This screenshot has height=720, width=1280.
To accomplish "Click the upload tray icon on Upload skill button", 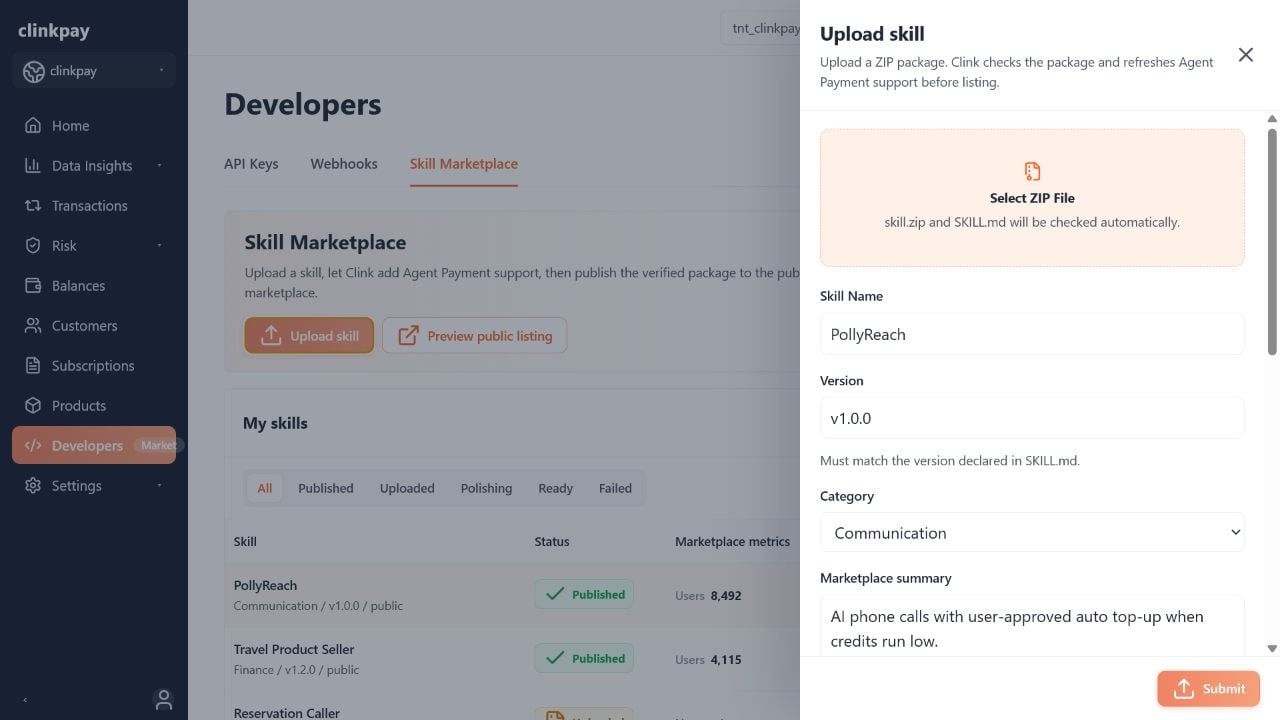I will tap(271, 336).
